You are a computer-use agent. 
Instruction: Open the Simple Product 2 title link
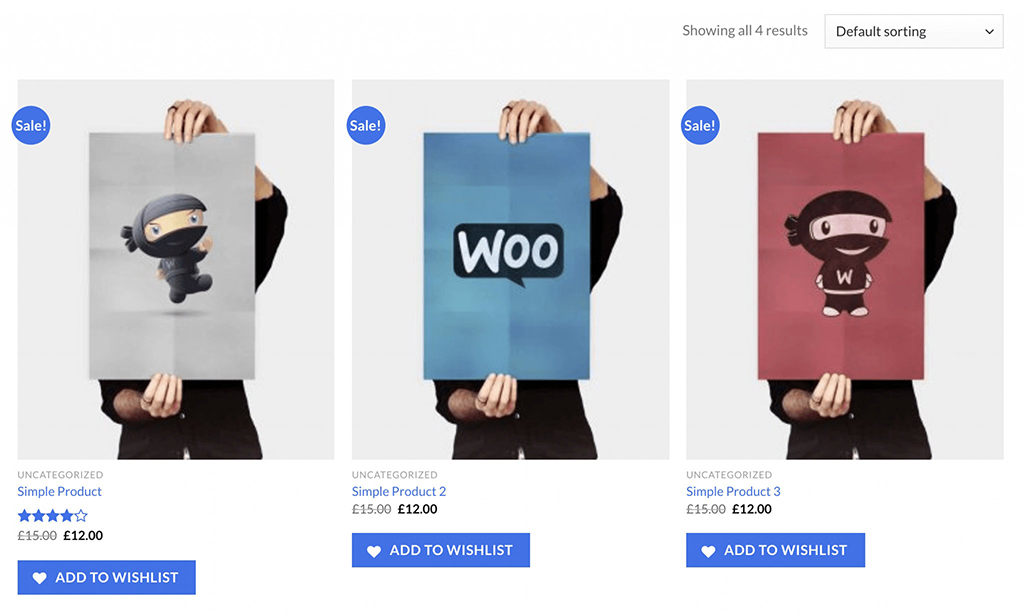tap(399, 492)
